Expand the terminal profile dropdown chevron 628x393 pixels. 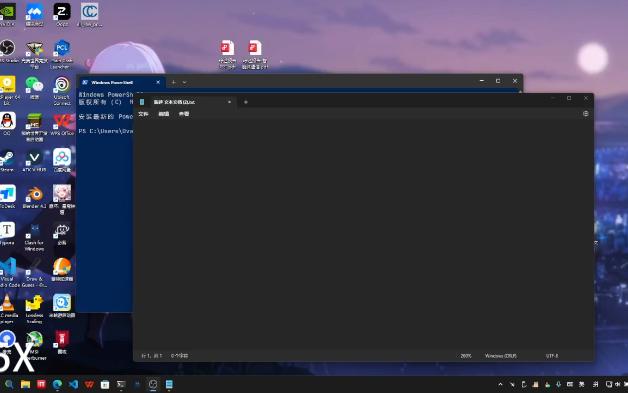click(x=184, y=82)
